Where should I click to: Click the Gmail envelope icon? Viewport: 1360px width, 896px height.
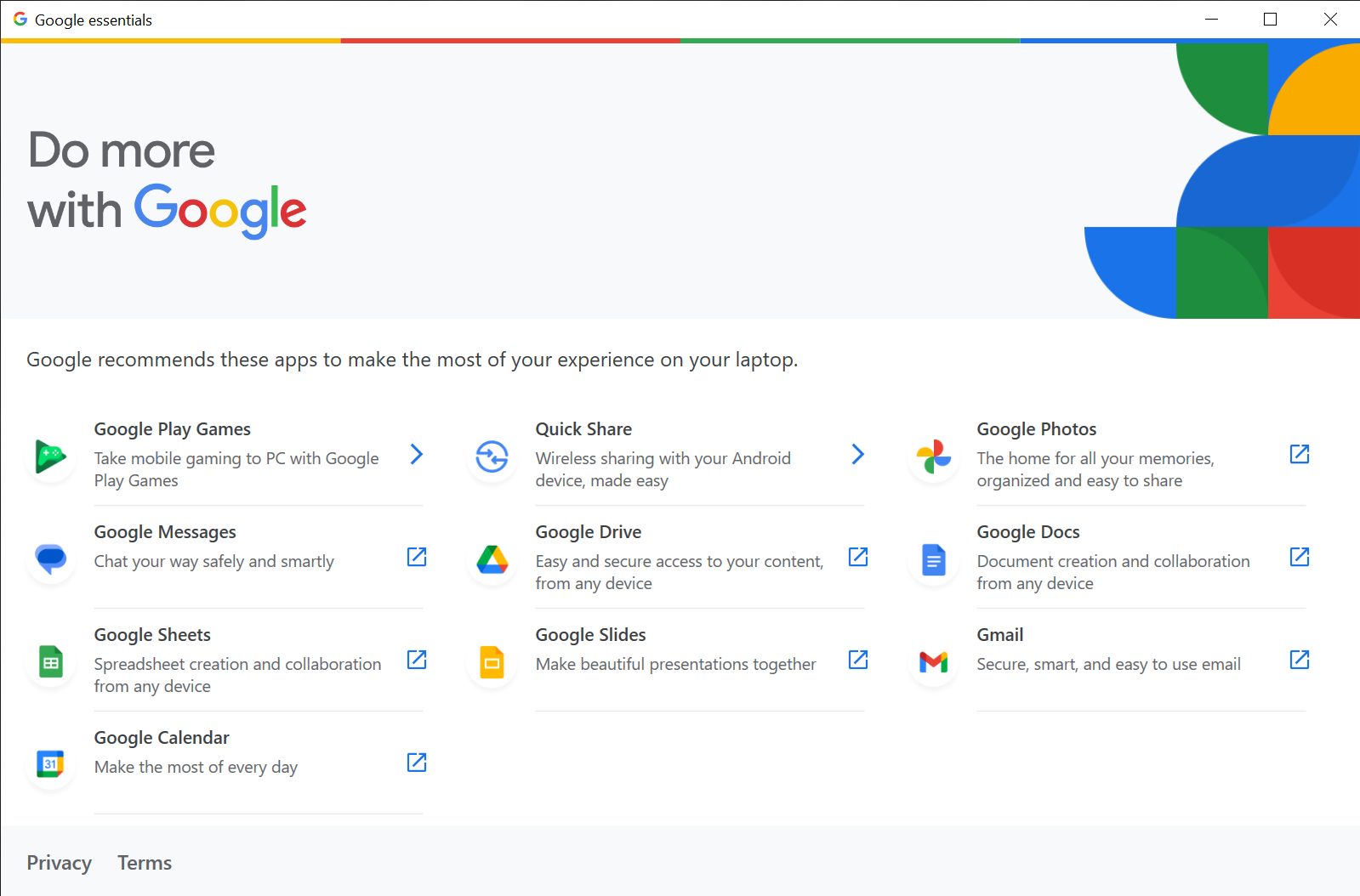click(x=934, y=661)
